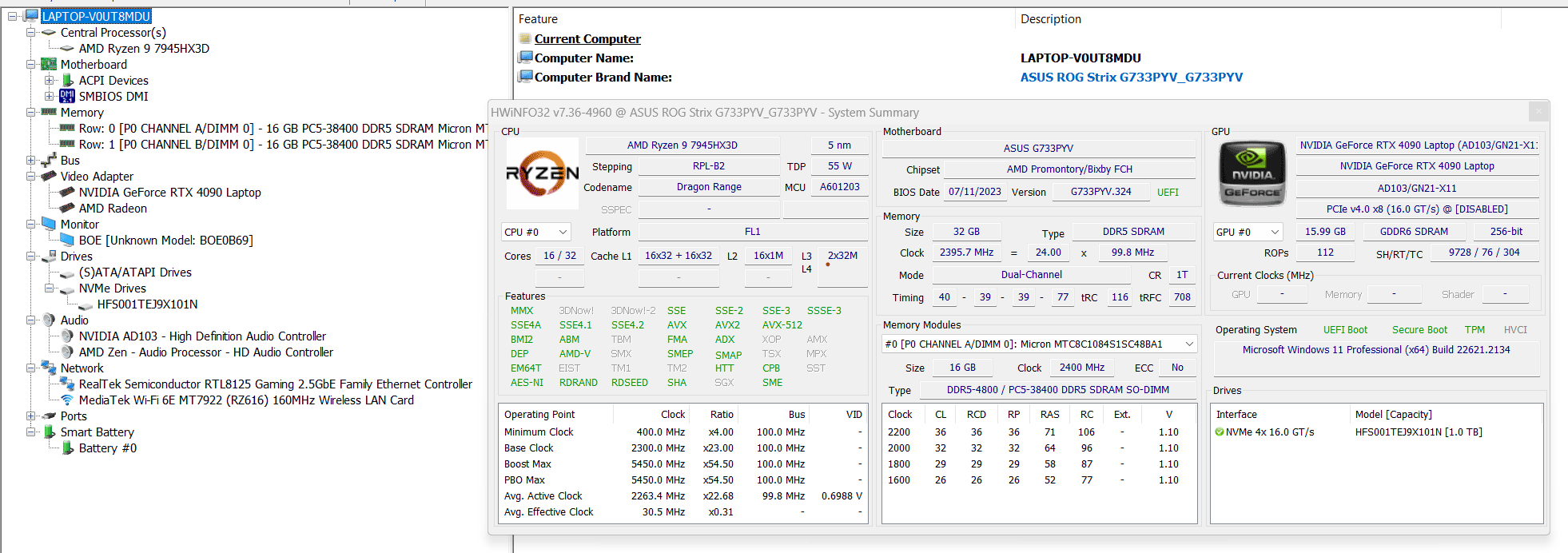Open the ASUS ROG Strix G733PYV_G733PYV brand link
This screenshot has width=1568, height=553.
point(1131,77)
